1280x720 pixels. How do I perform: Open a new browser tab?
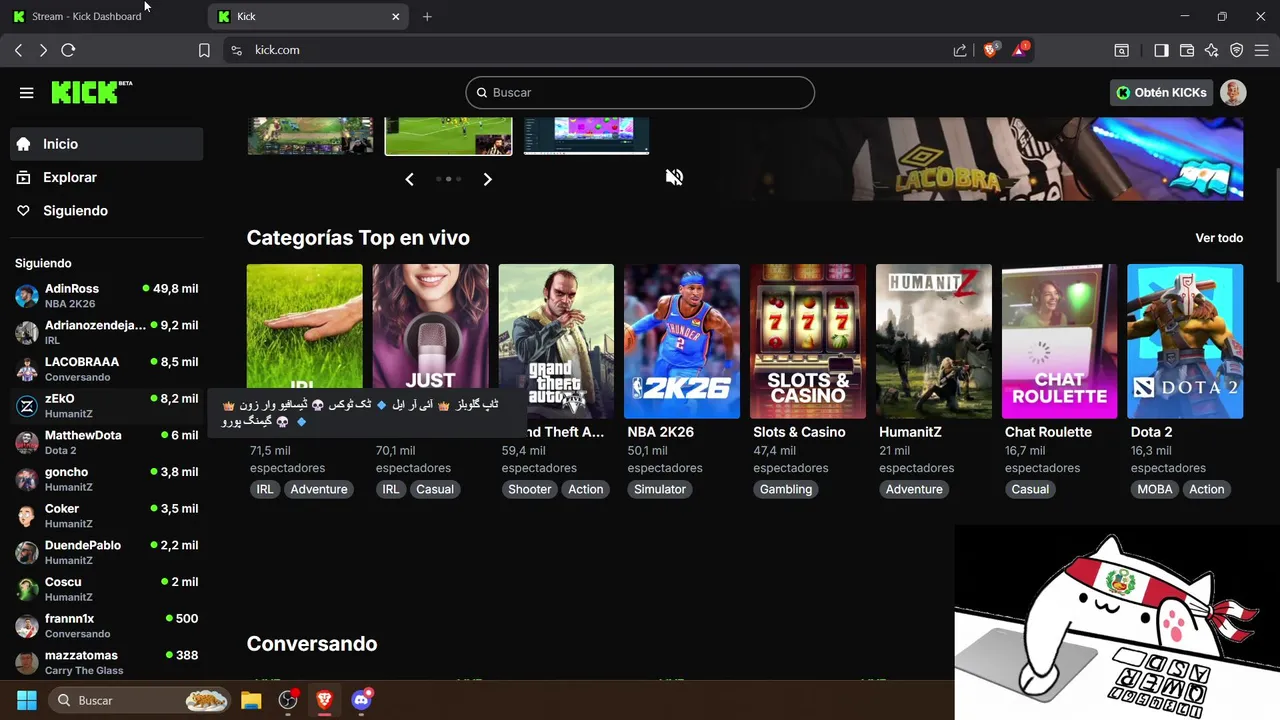(427, 16)
